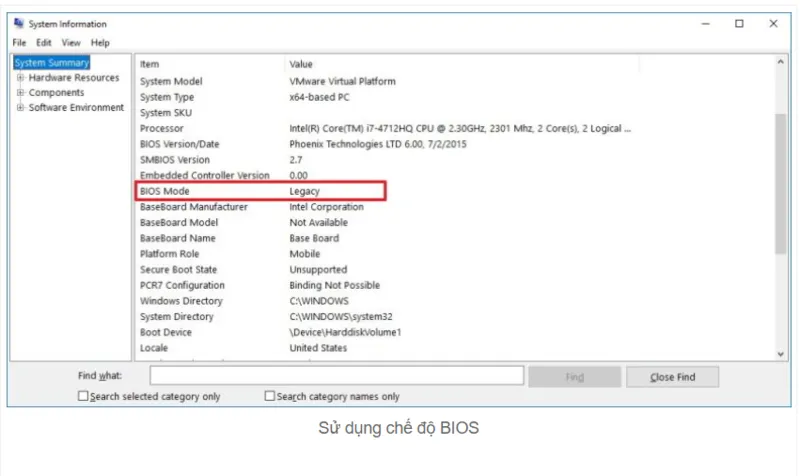Click the Intel Corporation value
800x476 pixels.
[327, 207]
